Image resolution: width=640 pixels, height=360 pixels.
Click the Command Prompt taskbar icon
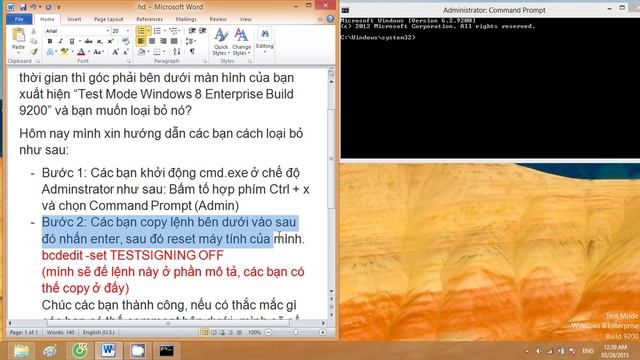click(x=166, y=351)
